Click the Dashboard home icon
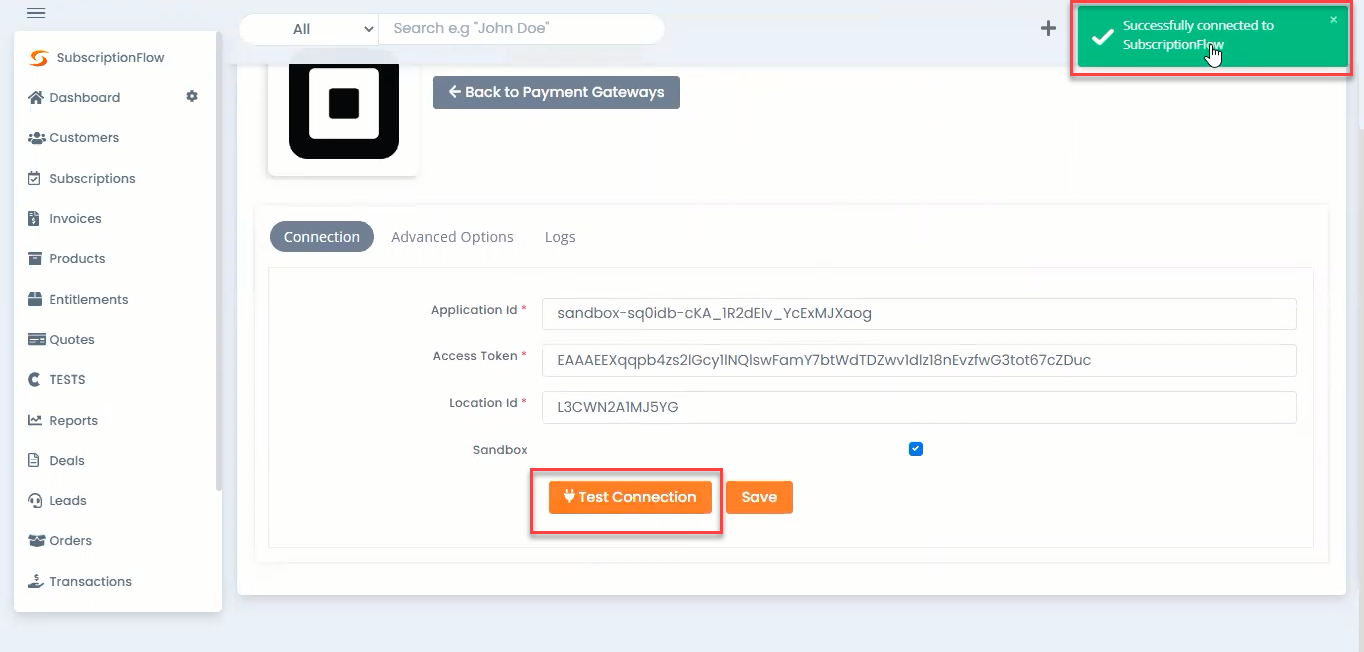Screen dimensions: 1364x652 click(x=36, y=97)
